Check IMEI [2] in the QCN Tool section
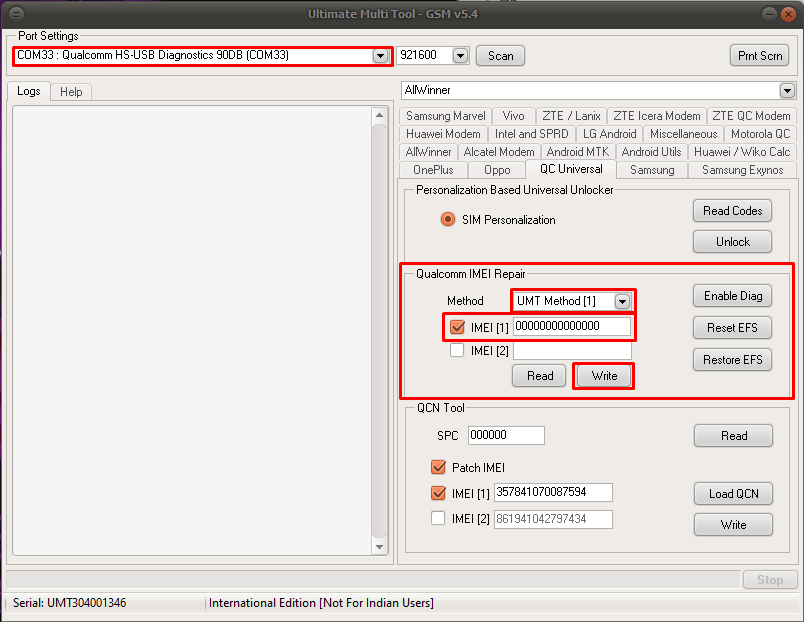 point(438,518)
